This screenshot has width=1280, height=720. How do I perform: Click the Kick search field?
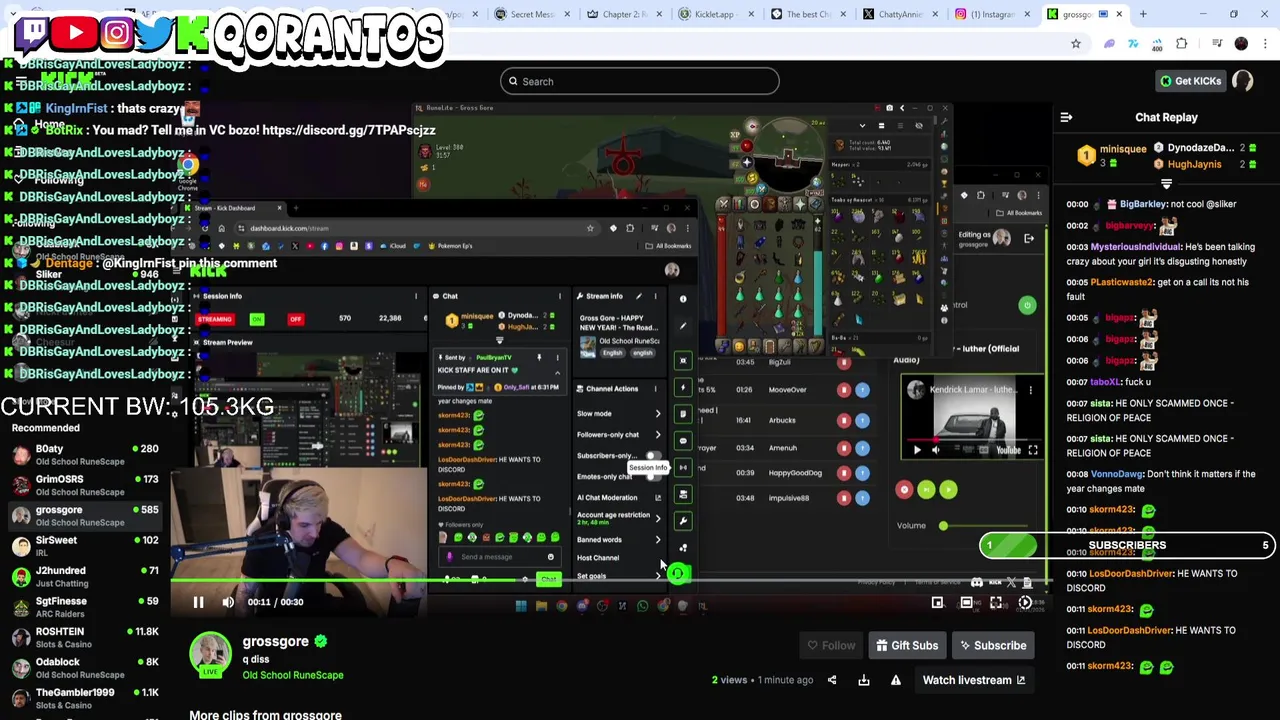coord(640,81)
